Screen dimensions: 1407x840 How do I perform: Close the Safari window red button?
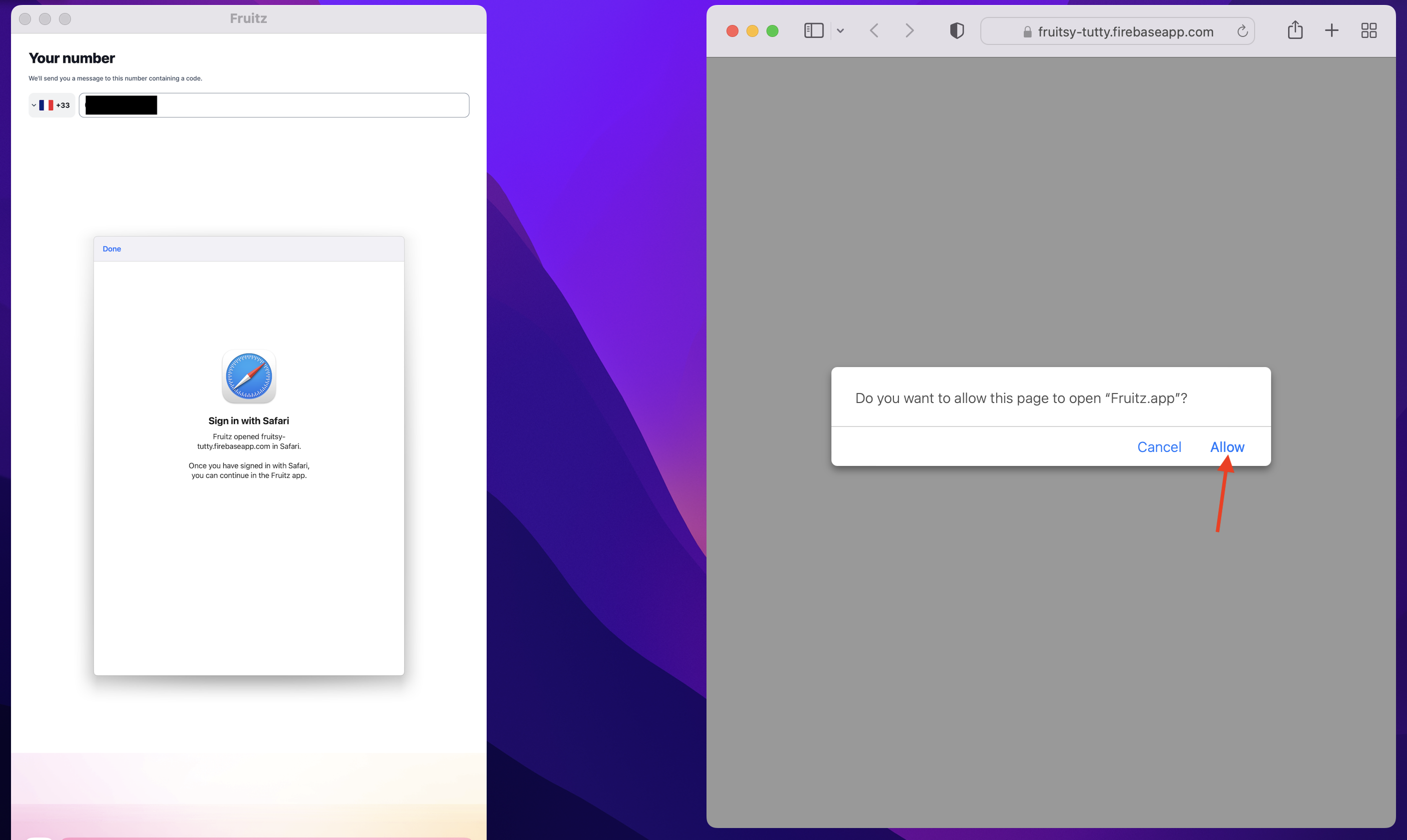point(732,30)
